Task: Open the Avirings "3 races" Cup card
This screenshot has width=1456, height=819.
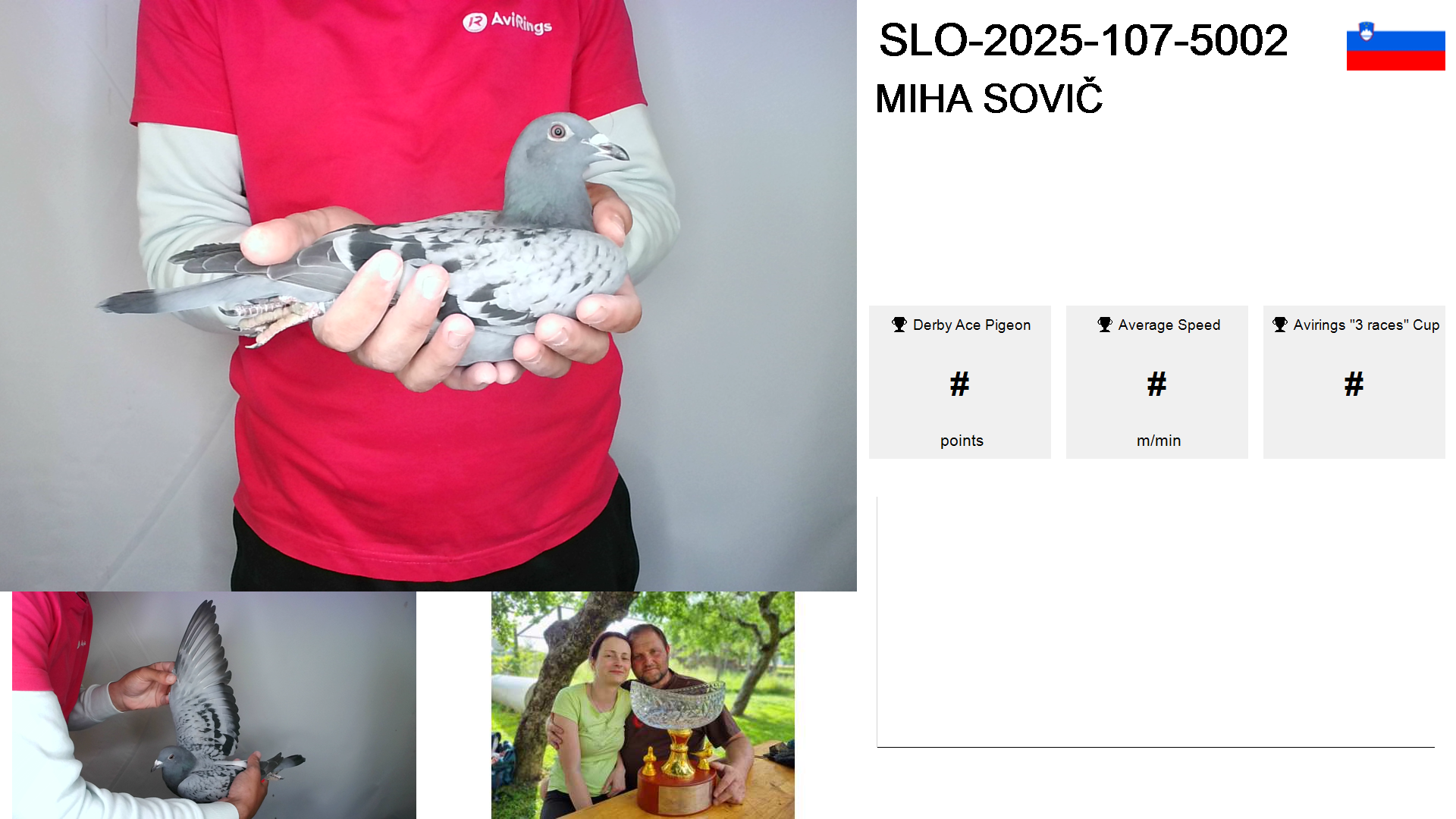Action: [1354, 382]
